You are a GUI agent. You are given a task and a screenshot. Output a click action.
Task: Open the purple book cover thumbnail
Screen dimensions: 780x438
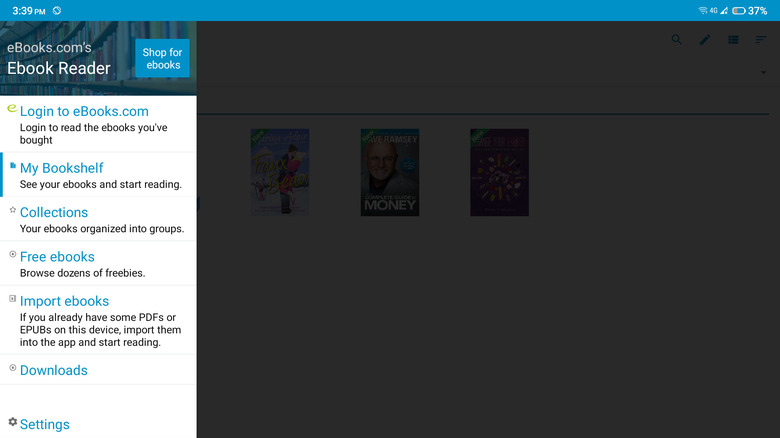pos(499,172)
